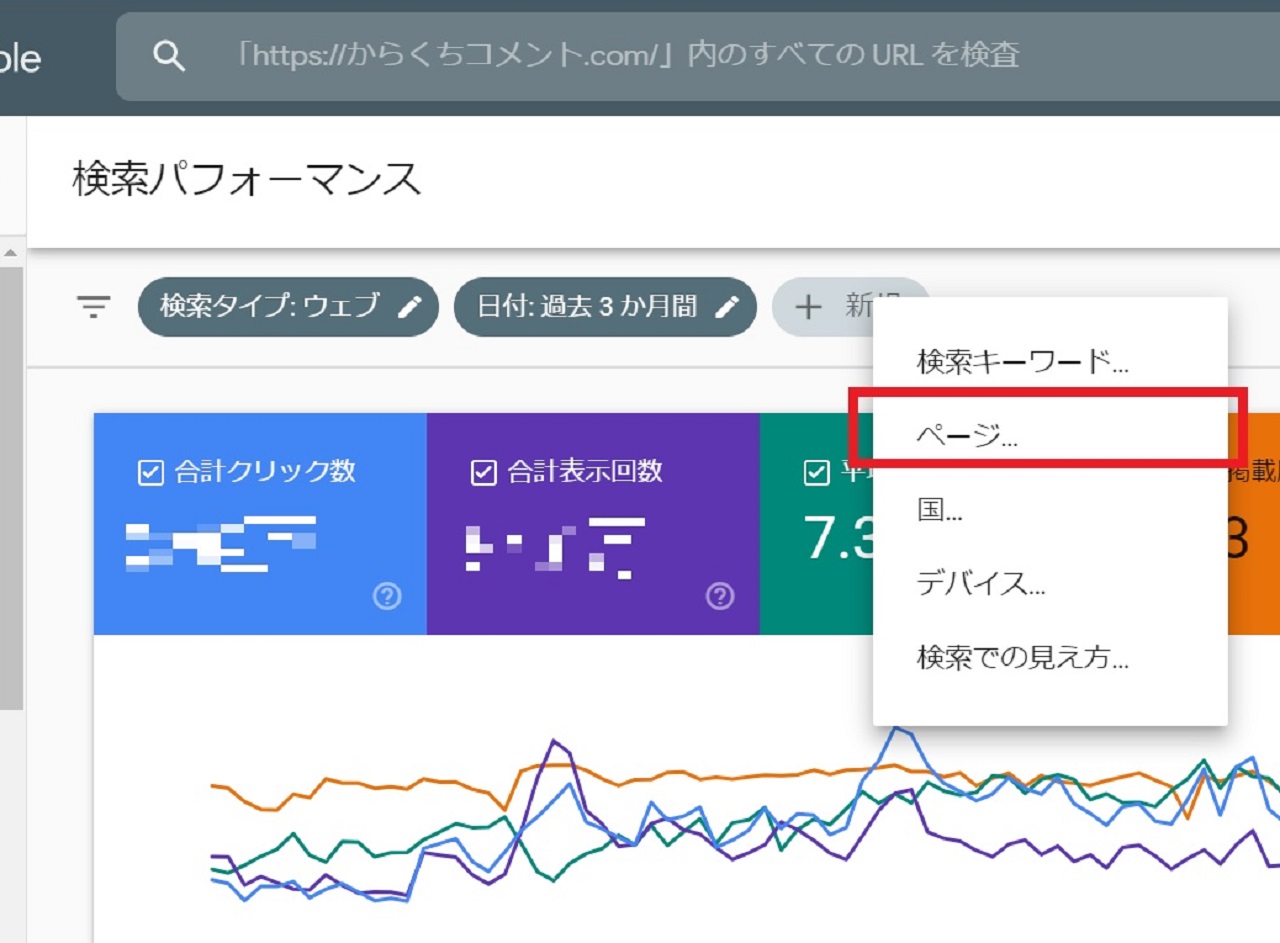Open help icon on 合計表示回数 card

point(720,597)
